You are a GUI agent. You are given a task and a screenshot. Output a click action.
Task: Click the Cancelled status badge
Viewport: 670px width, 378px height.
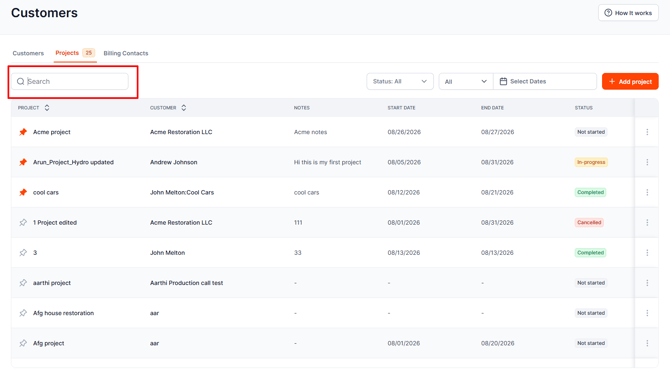(x=589, y=223)
